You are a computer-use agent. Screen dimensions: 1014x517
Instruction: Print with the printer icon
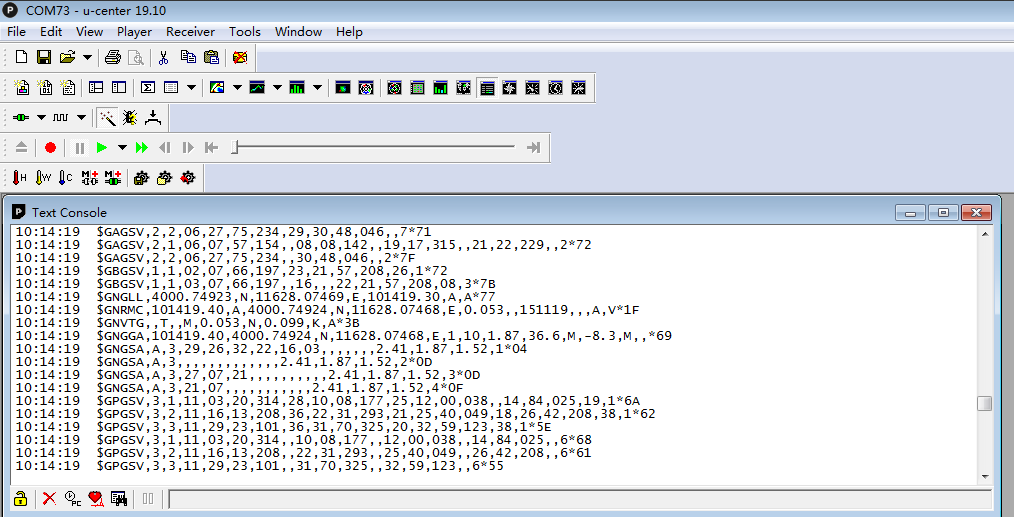[113, 57]
